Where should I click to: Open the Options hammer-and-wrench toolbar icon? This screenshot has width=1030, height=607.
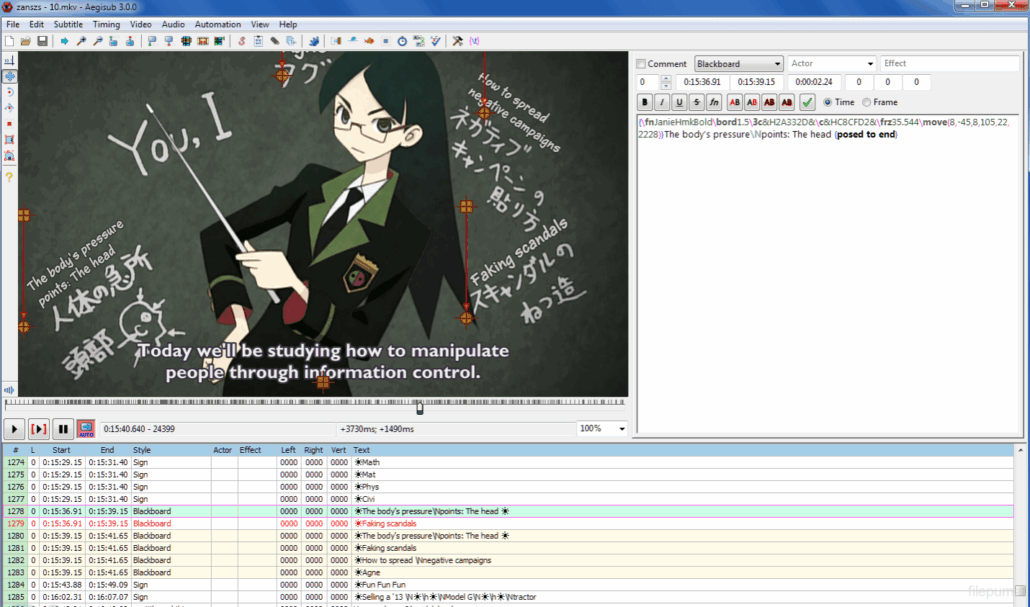(x=457, y=41)
